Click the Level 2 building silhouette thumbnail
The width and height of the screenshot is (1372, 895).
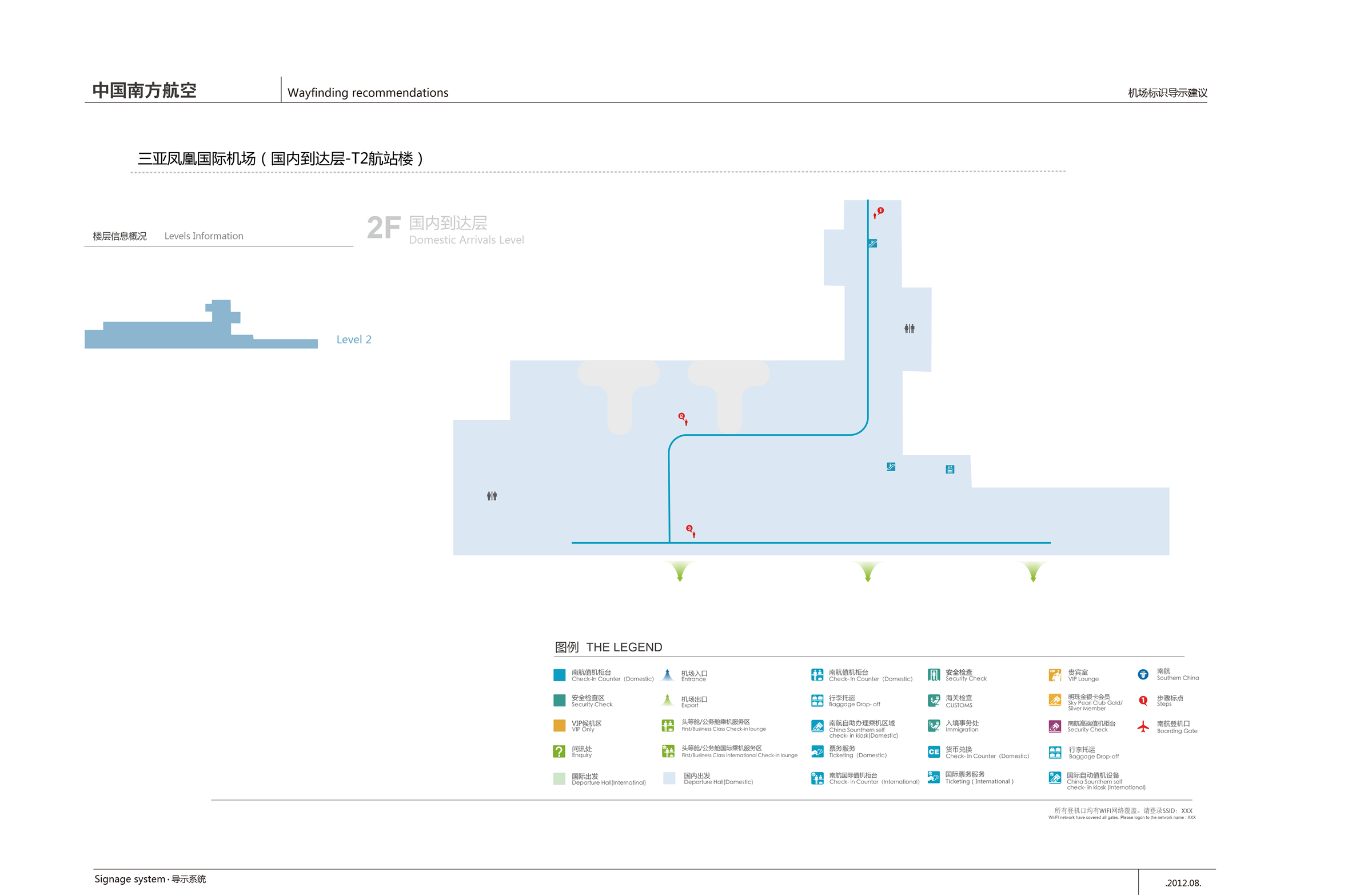click(201, 324)
